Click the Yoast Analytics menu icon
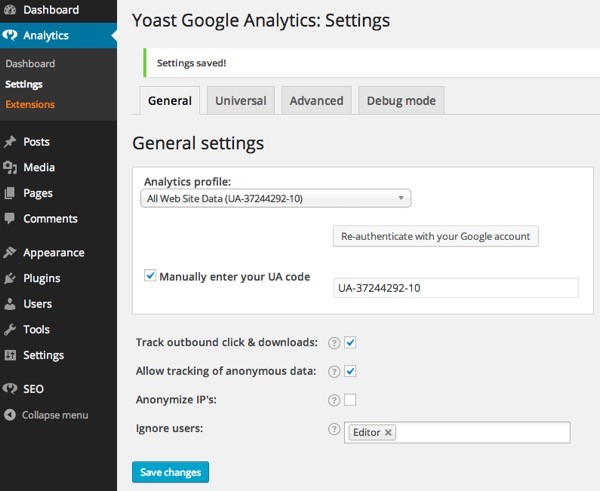Screen dimensions: 600x491 (x=10, y=35)
